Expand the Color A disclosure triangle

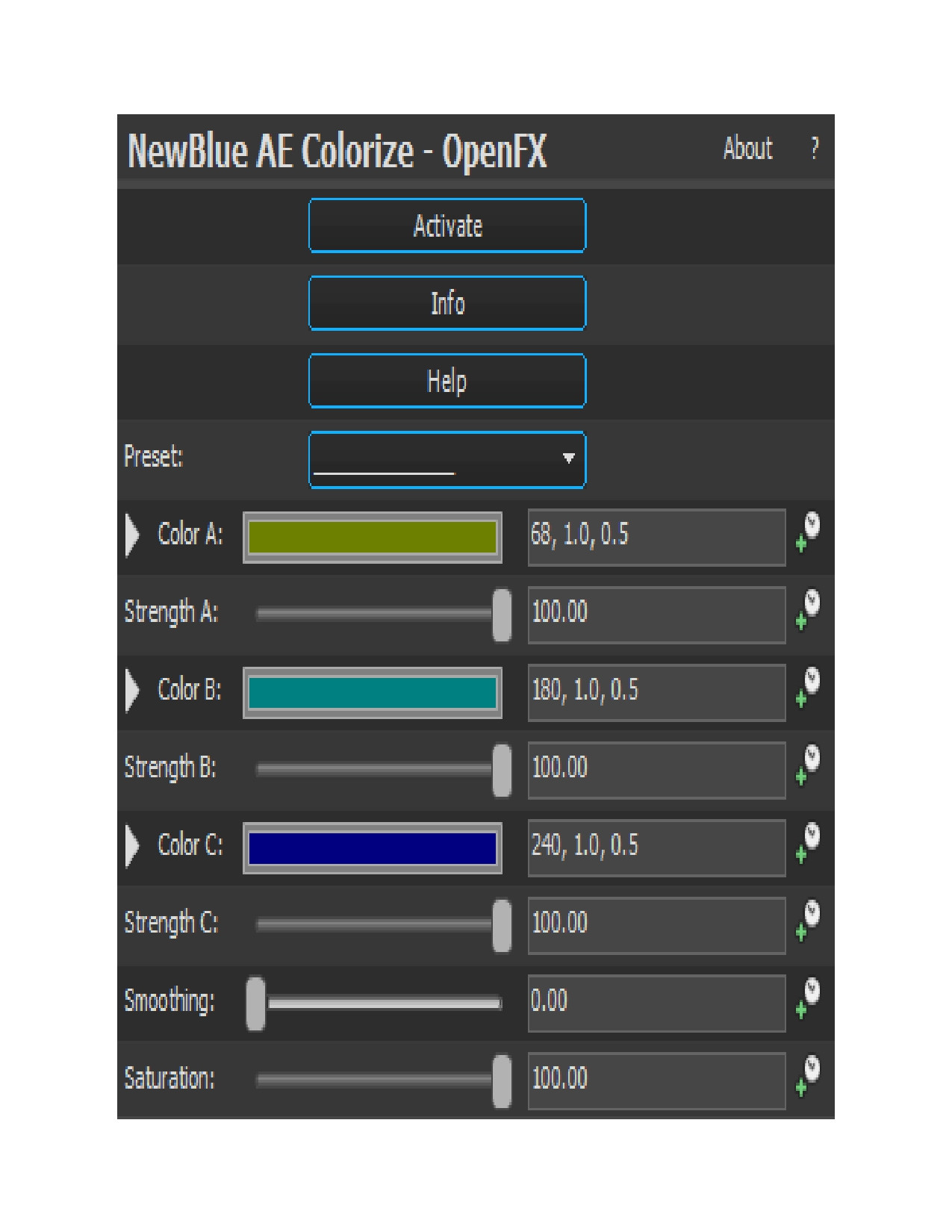132,535
